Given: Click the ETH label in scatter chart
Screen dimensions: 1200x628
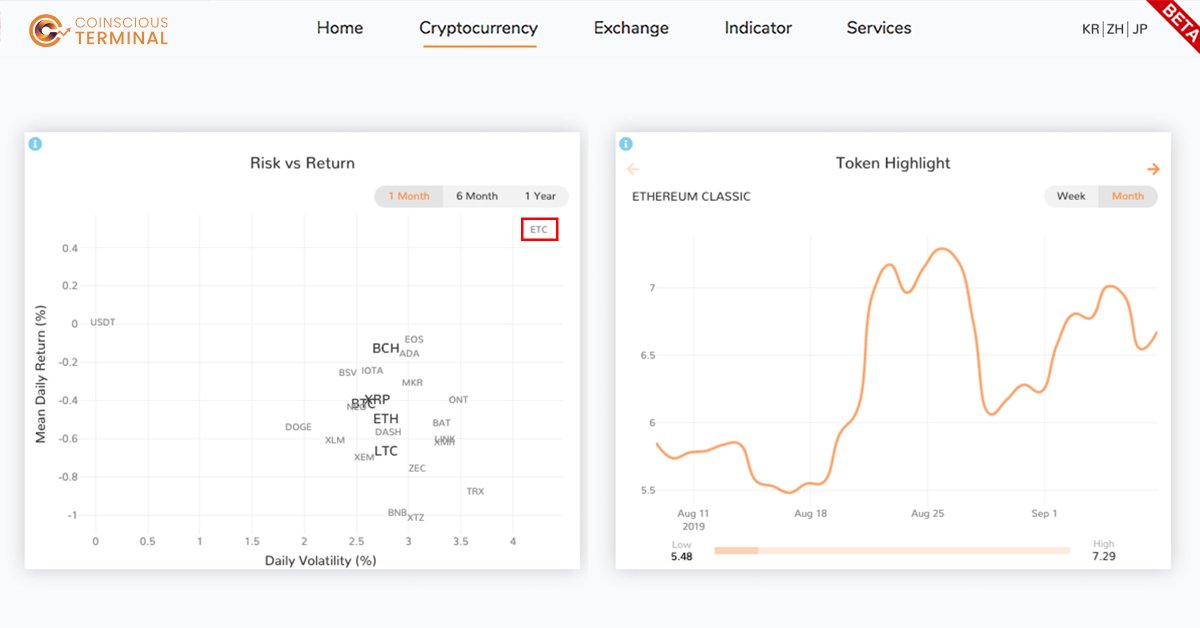Looking at the screenshot, I should click(386, 418).
